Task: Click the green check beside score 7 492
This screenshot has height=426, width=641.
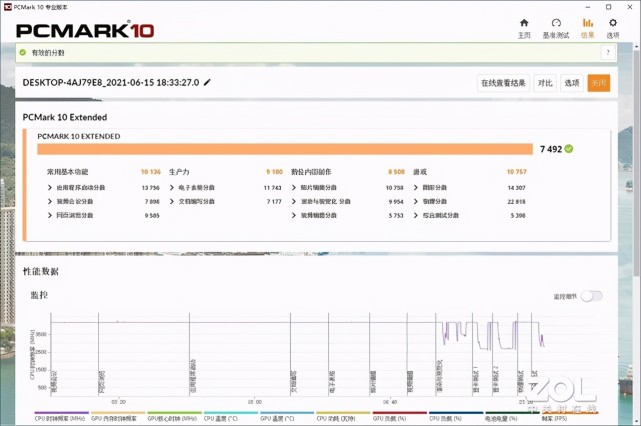Action: (x=569, y=149)
